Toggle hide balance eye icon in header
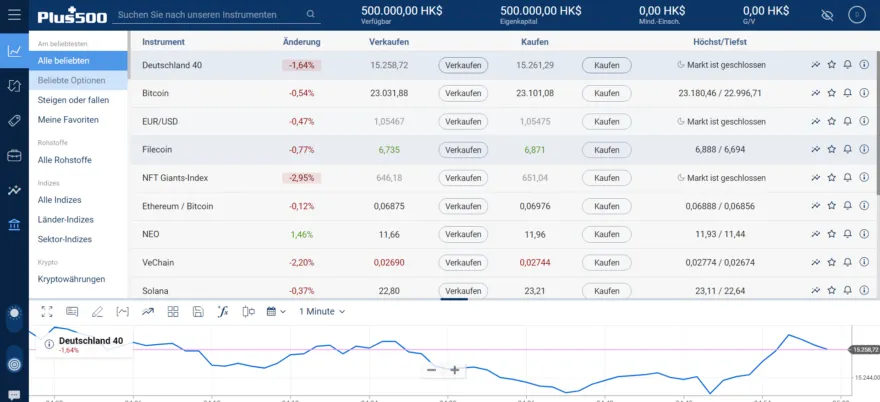 (826, 15)
